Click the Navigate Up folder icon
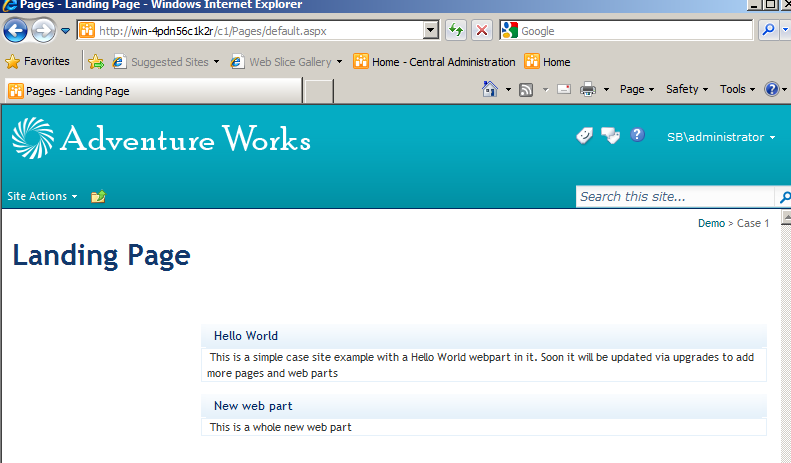This screenshot has width=791, height=463. [98, 196]
